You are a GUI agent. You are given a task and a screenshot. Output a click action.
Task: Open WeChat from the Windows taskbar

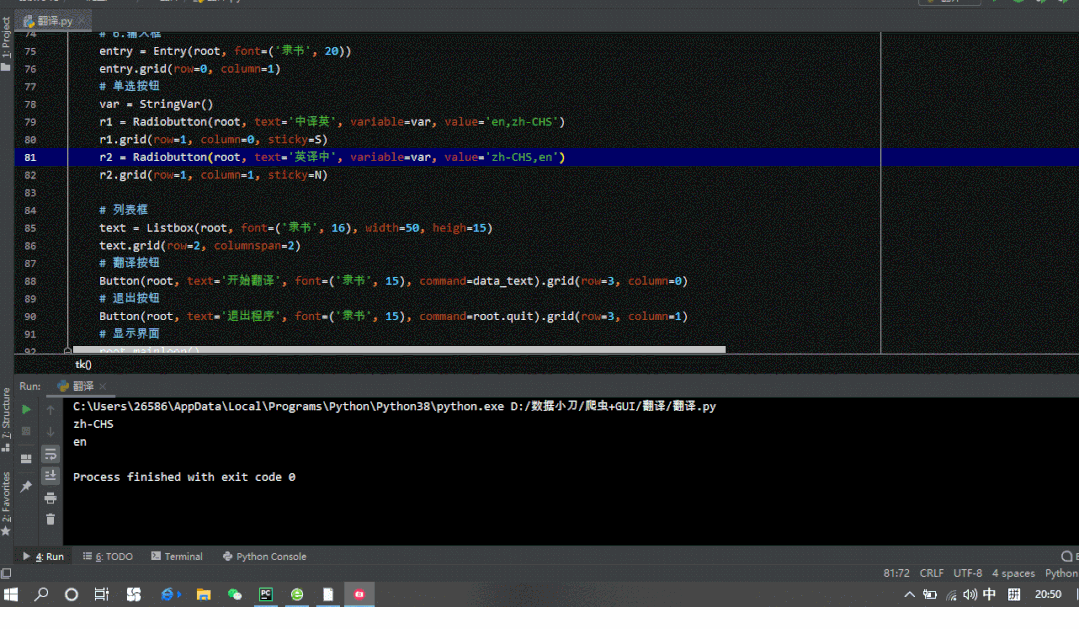pos(235,594)
